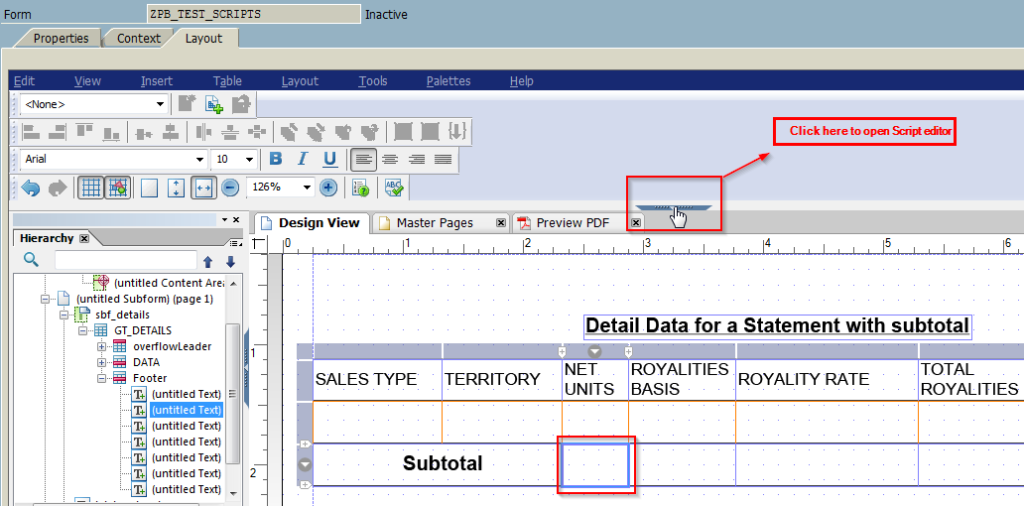The width and height of the screenshot is (1024, 506).
Task: Switch zoom to actual size
Action: pos(150,188)
